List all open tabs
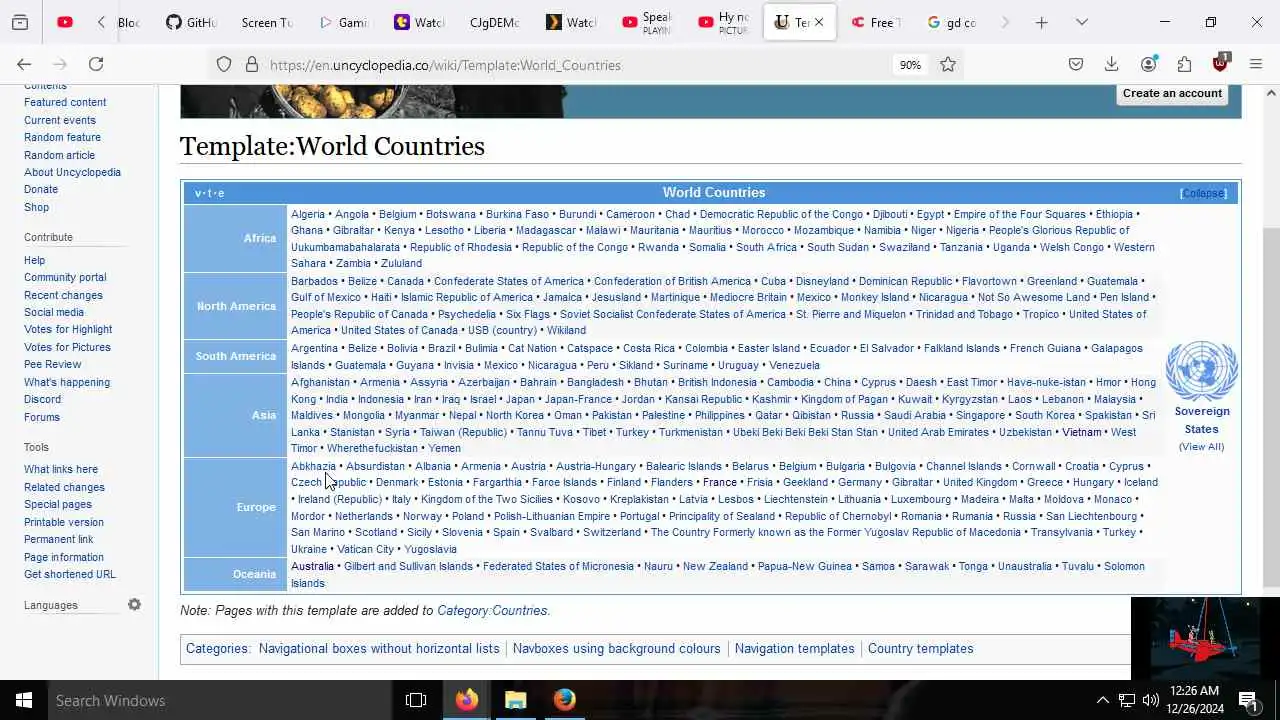The width and height of the screenshot is (1280, 720). pyautogui.click(x=1082, y=22)
